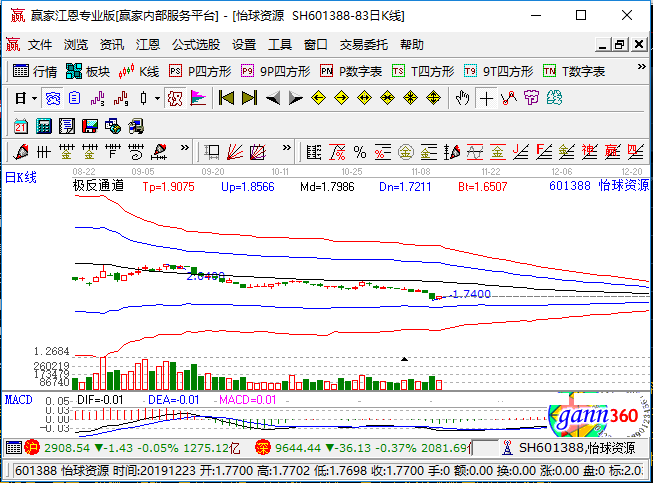Image resolution: width=653 pixels, height=483 pixels.
Task: Click yellow diamond right-arrow icon
Action: click(341, 98)
